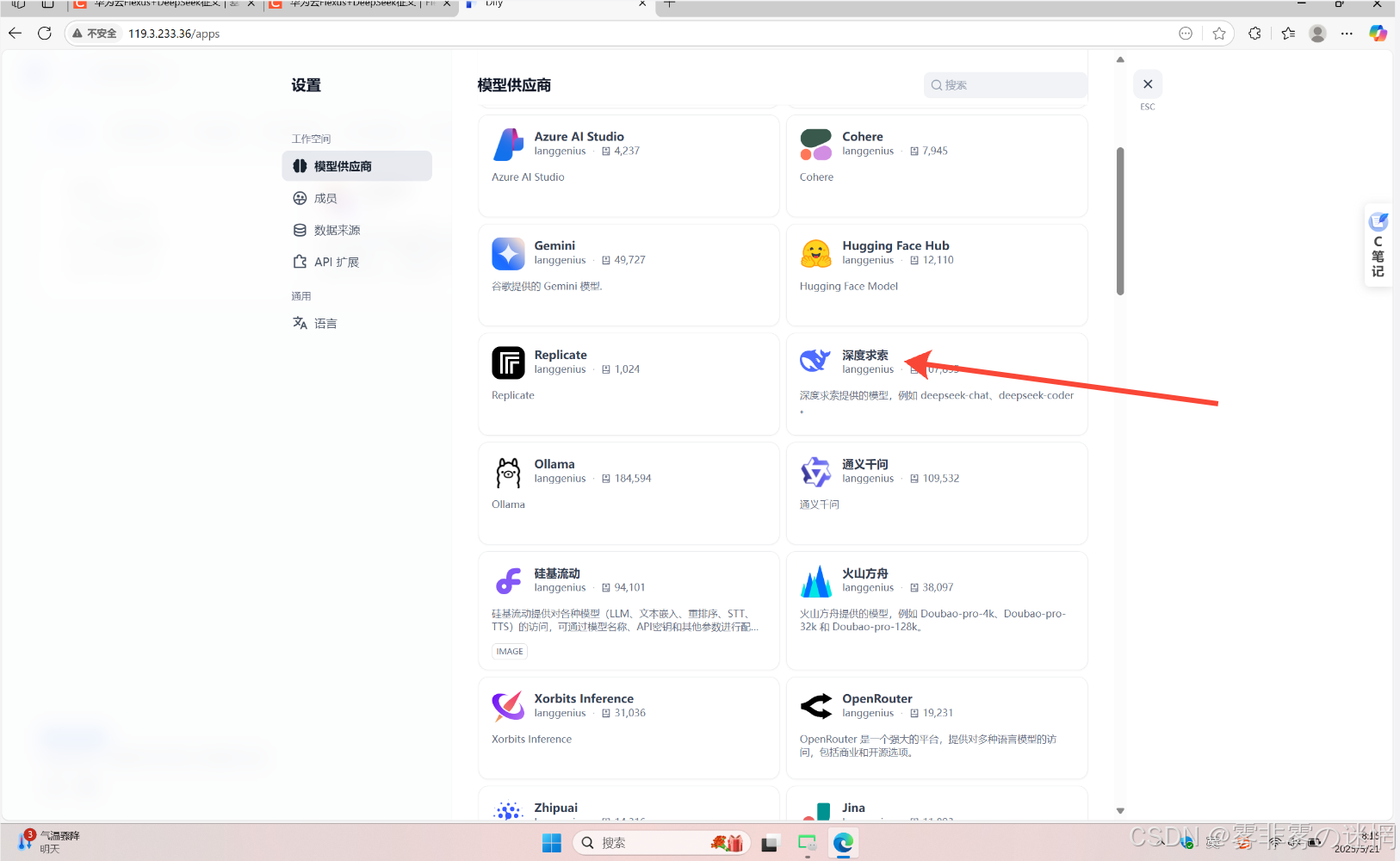The width and height of the screenshot is (1400, 861).
Task: Open the Windows Start menu
Action: point(552,843)
